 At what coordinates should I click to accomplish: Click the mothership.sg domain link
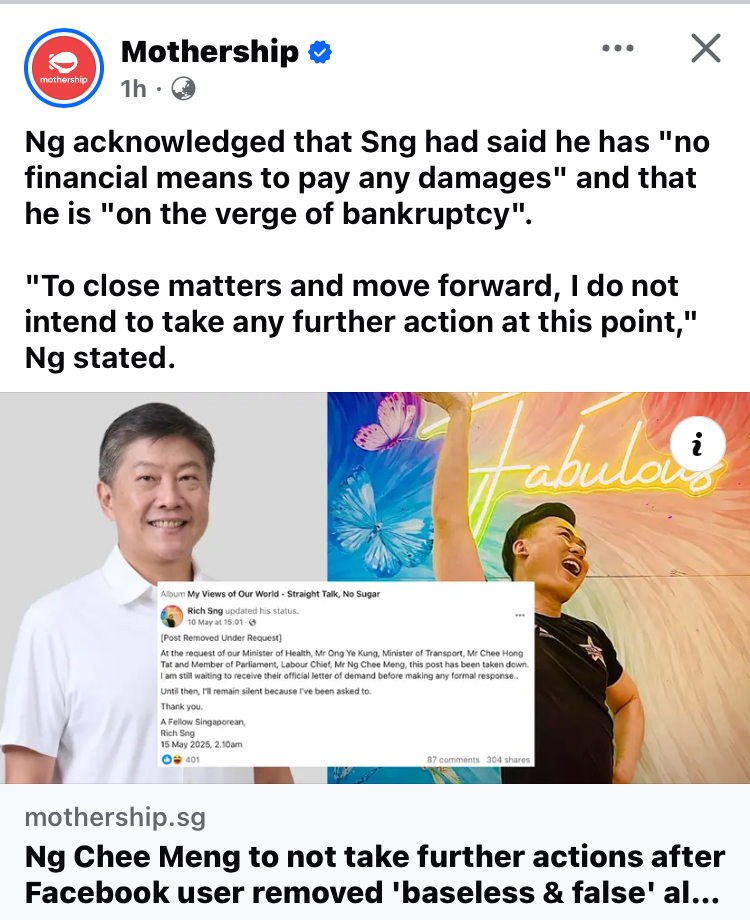click(115, 817)
